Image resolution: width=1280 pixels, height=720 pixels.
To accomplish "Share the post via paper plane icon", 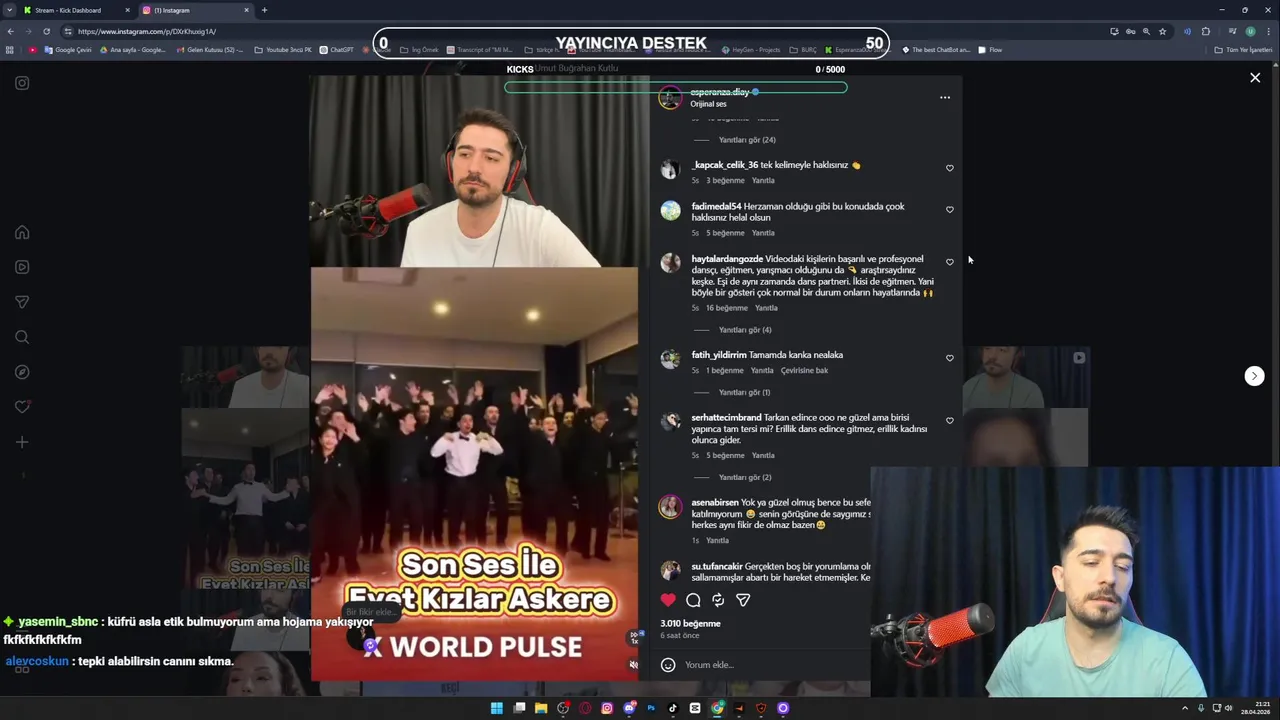I will click(x=743, y=600).
